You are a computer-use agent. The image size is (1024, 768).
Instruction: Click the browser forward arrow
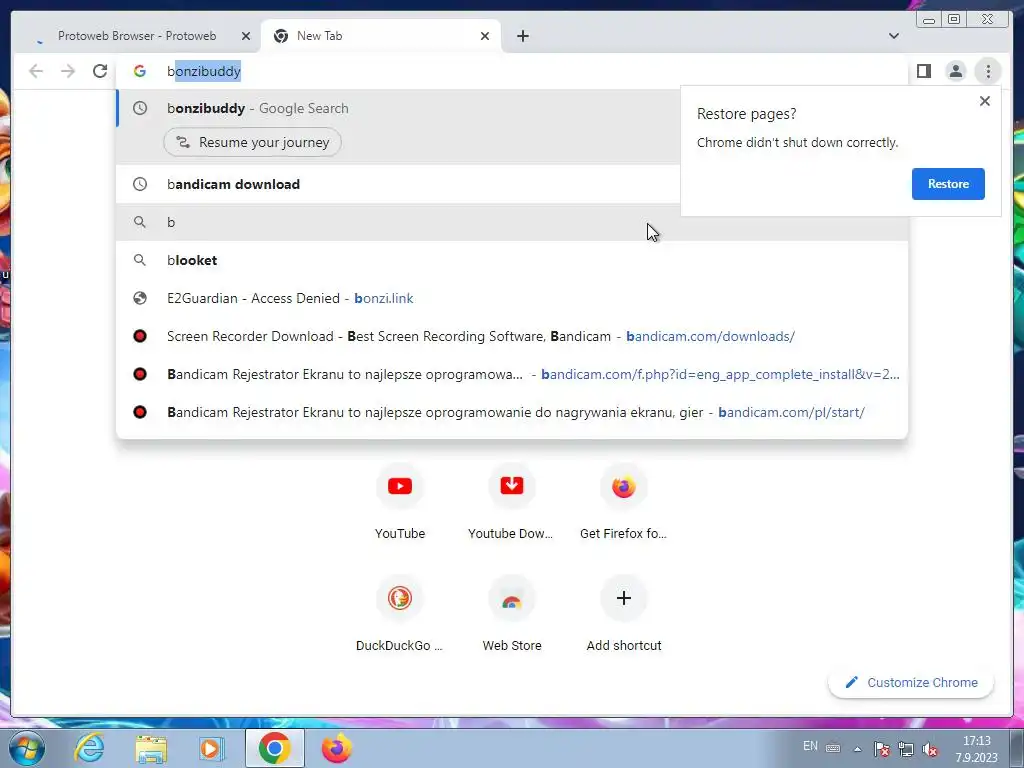(68, 71)
